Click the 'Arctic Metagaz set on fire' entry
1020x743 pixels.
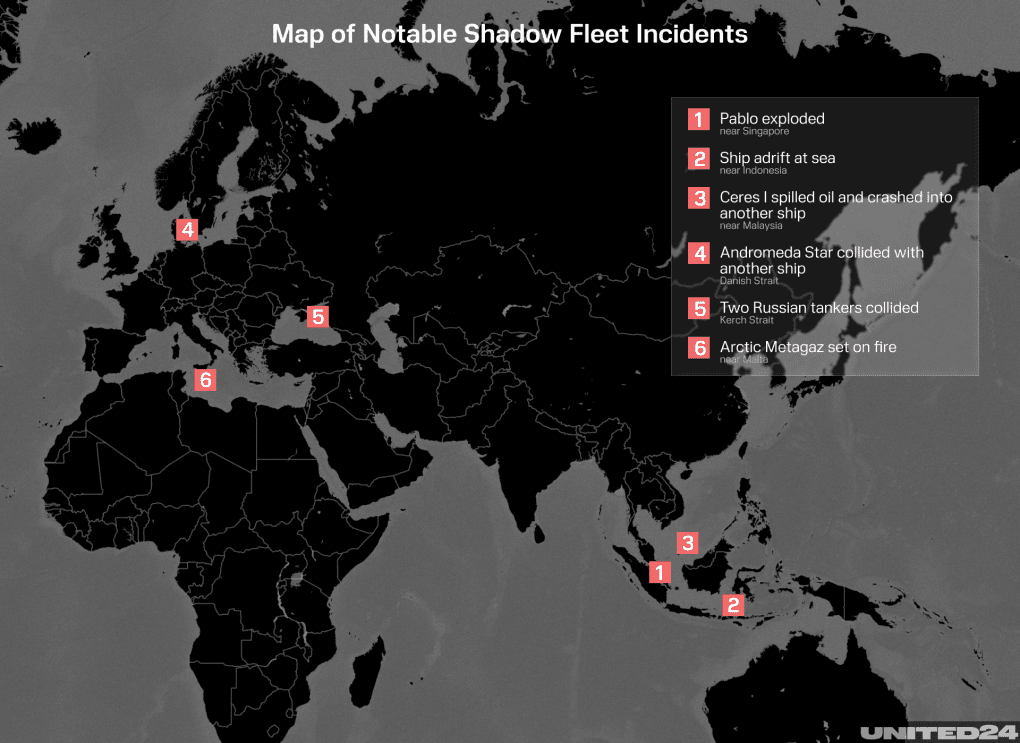(807, 347)
